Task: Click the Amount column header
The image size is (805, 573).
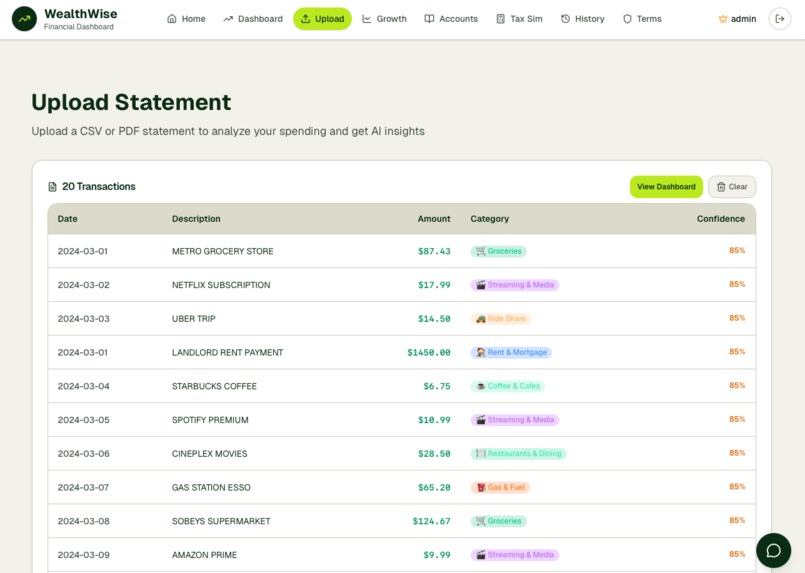Action: 434,219
